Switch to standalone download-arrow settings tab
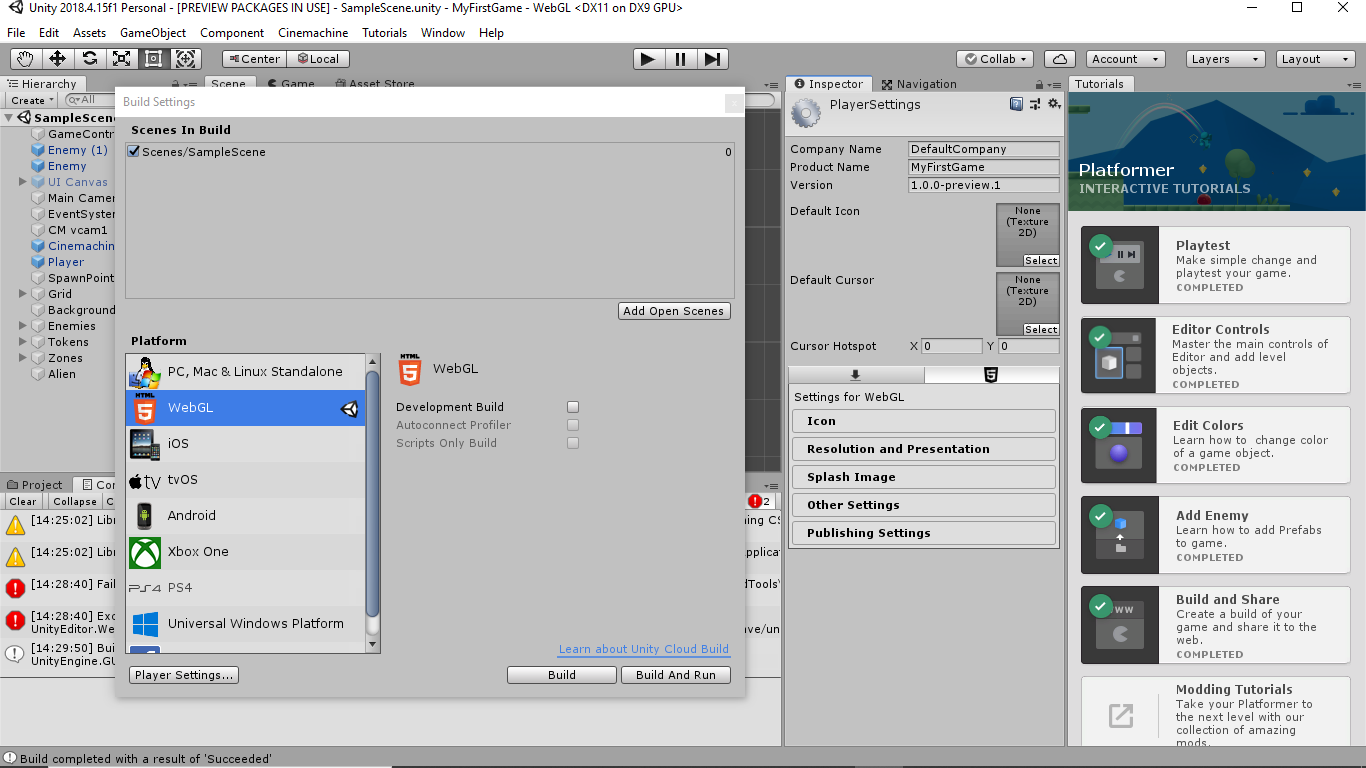Image resolution: width=1366 pixels, height=768 pixels. click(855, 375)
